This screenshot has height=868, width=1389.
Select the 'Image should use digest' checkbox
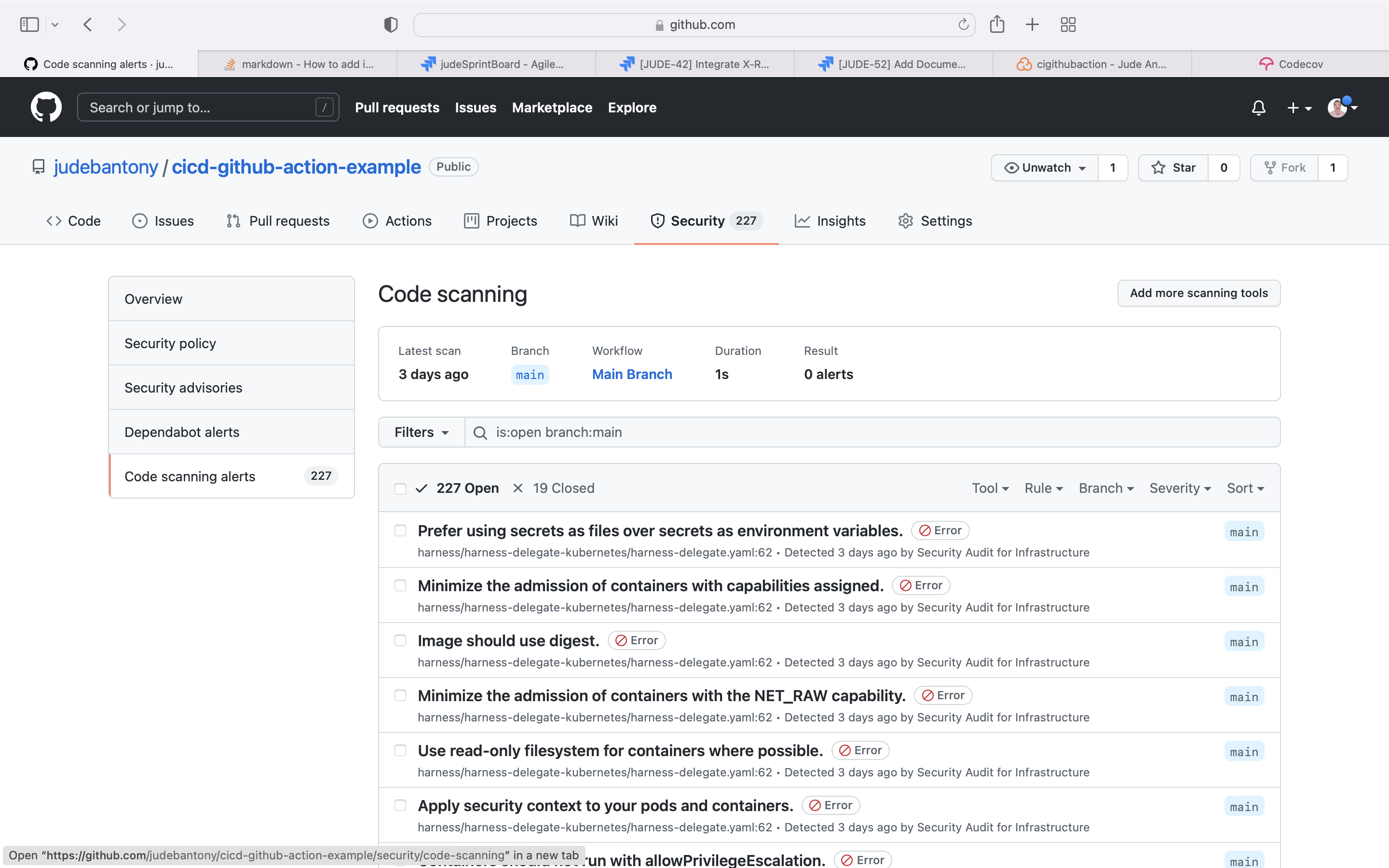click(x=400, y=641)
